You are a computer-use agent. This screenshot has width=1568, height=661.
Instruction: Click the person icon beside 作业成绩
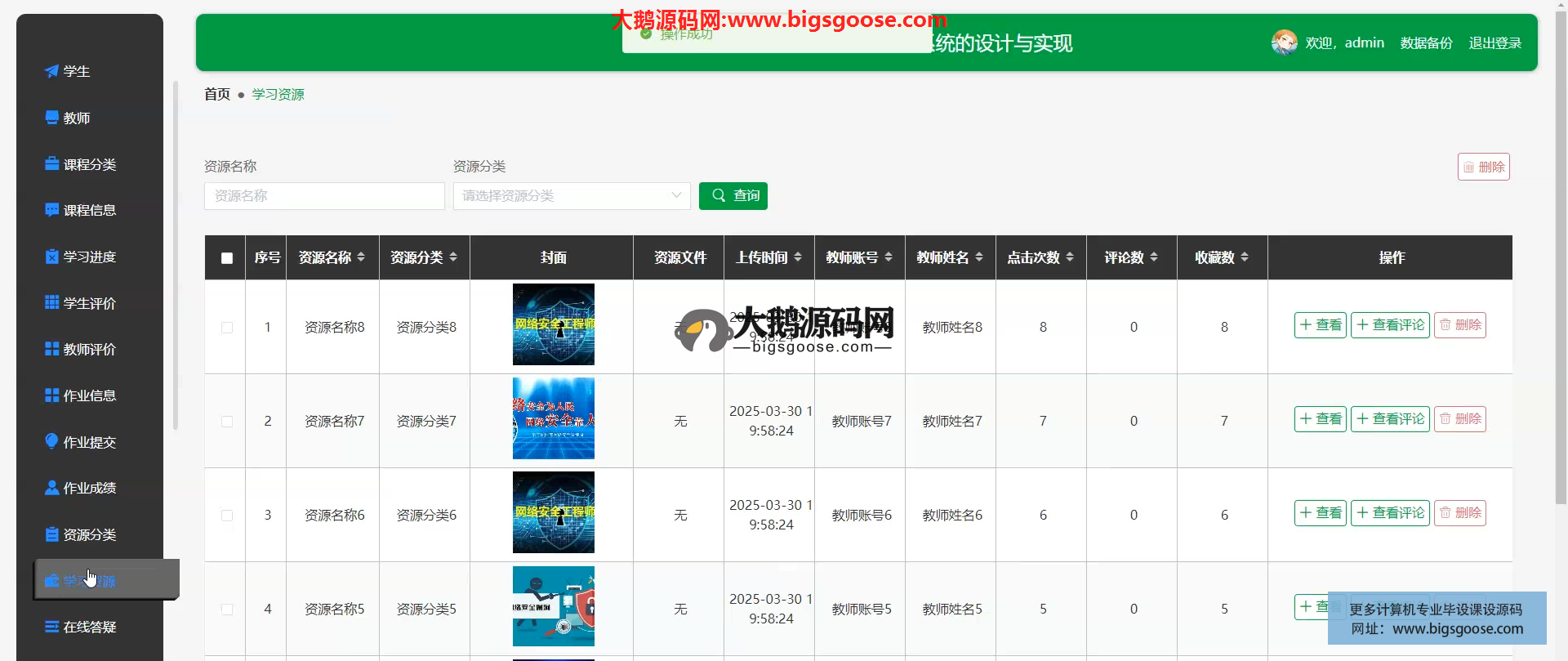pos(51,488)
